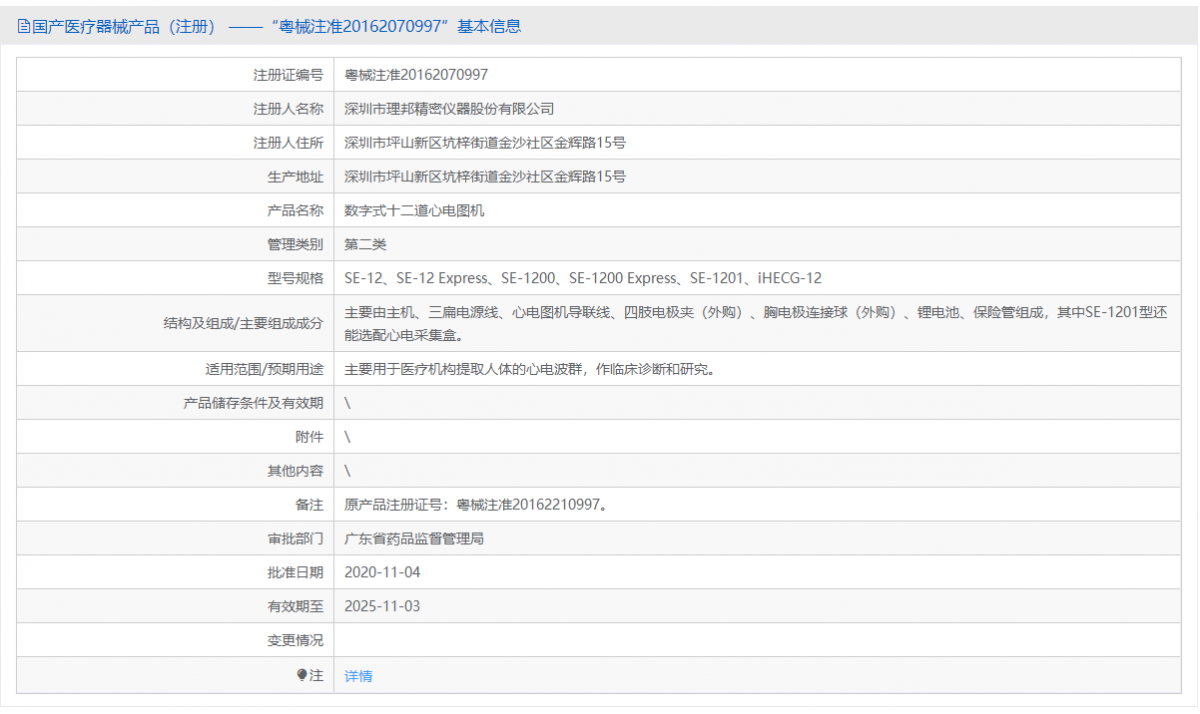
Task: Select registration number value 粤械注准20162070997
Action: (416, 75)
